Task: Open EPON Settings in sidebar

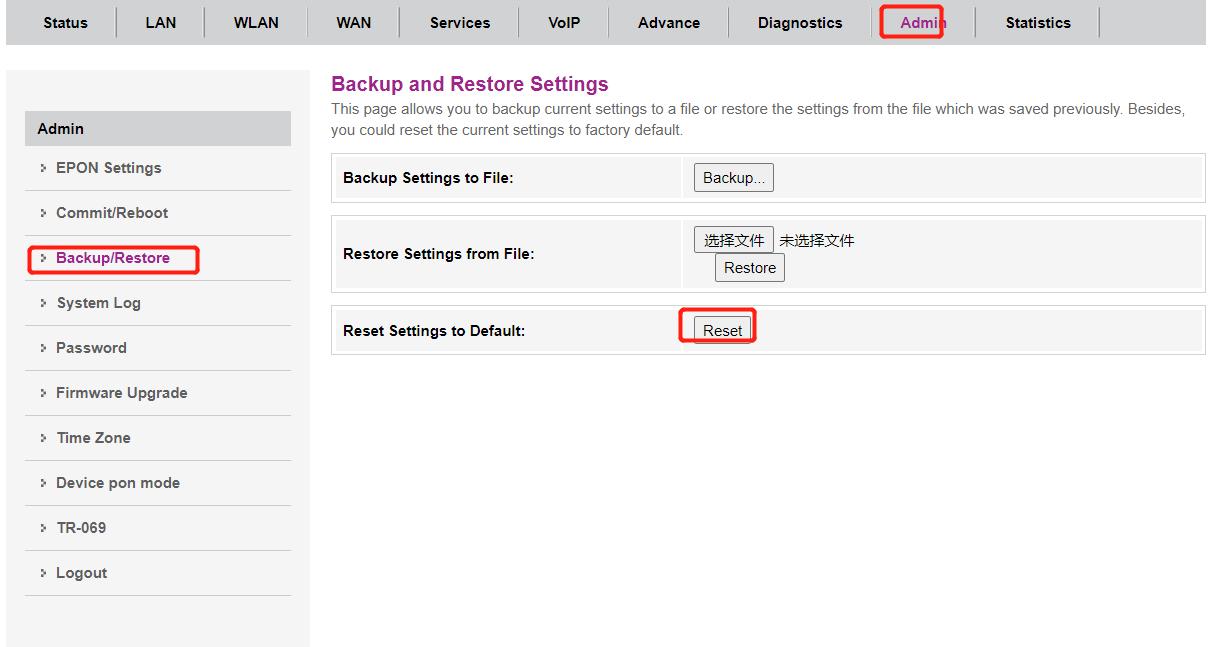Action: point(108,168)
